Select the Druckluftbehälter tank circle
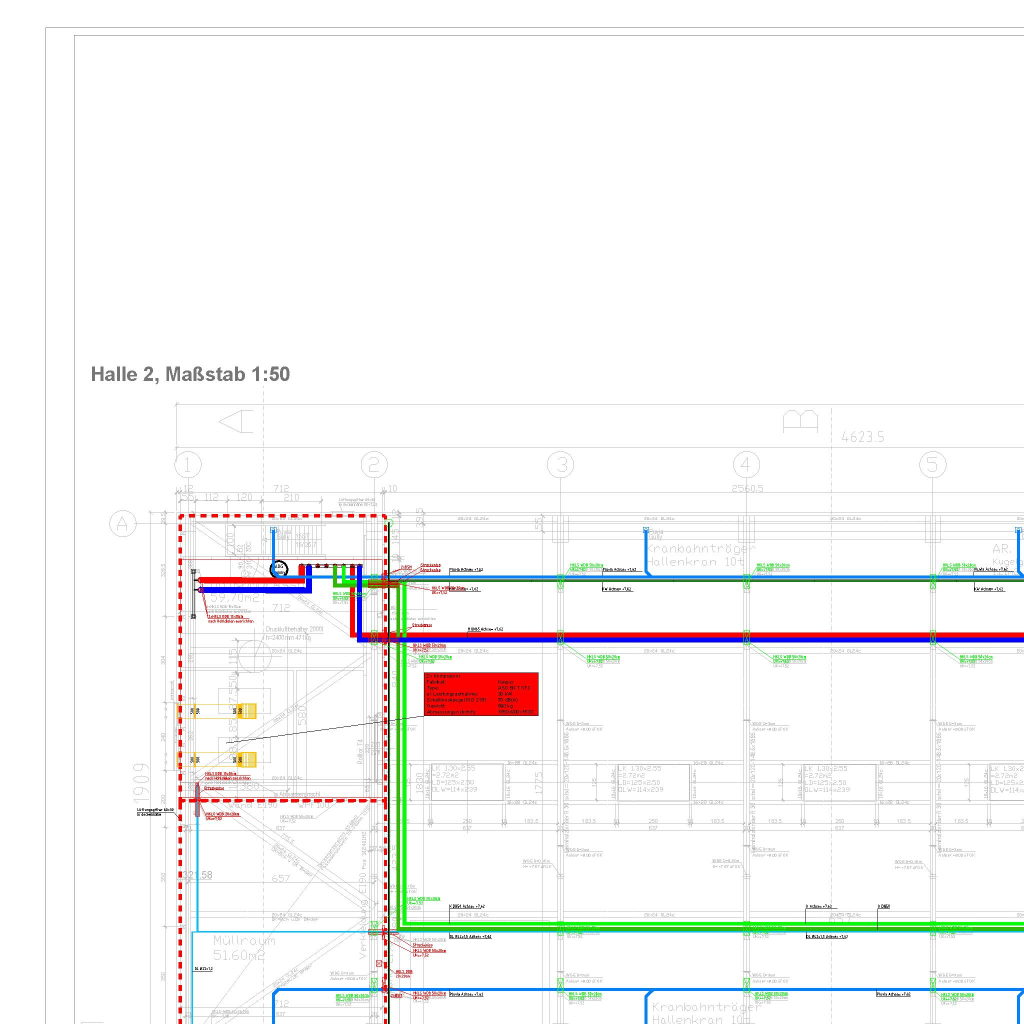 pos(254,655)
